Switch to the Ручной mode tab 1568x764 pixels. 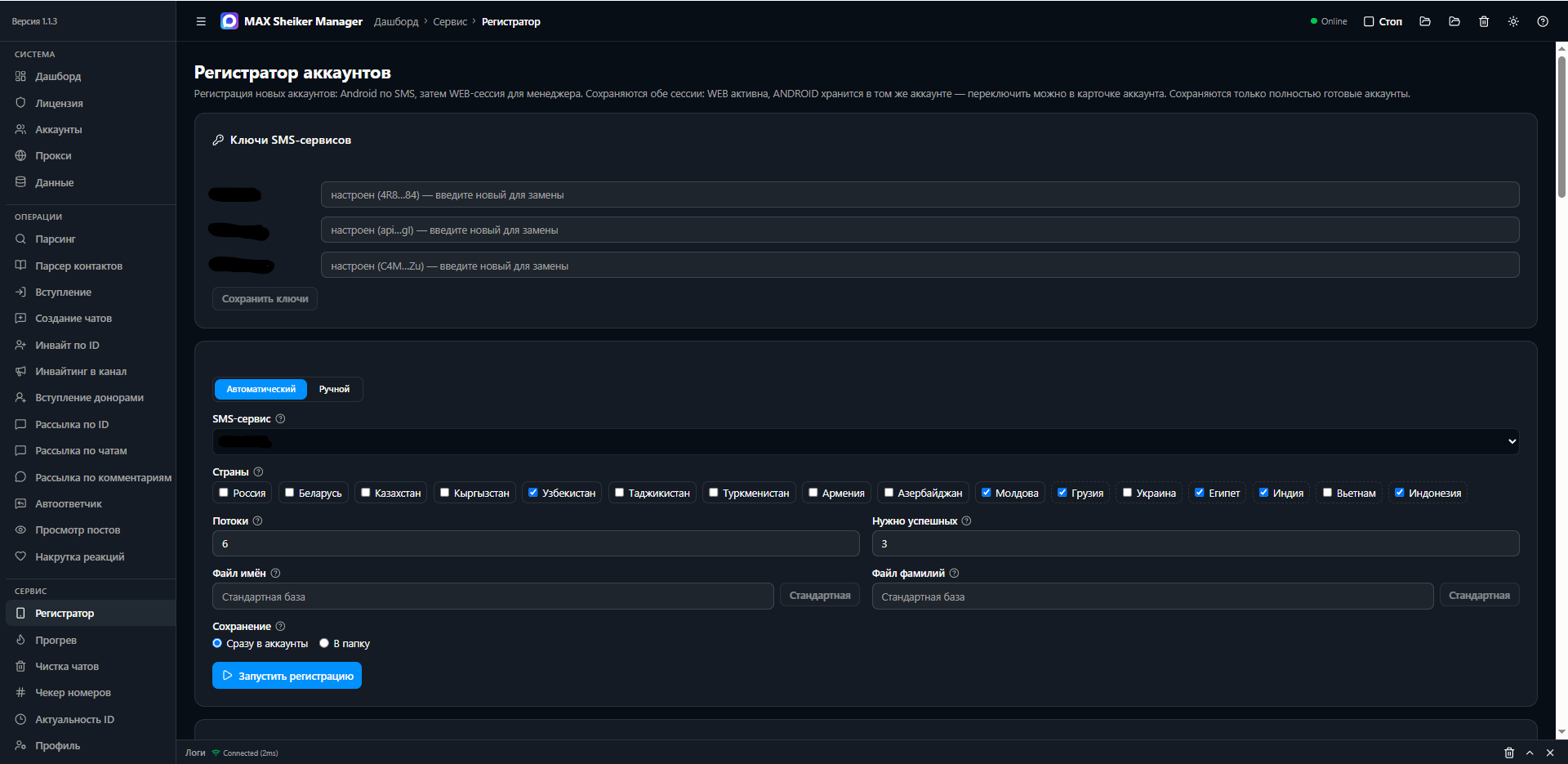pyautogui.click(x=334, y=389)
